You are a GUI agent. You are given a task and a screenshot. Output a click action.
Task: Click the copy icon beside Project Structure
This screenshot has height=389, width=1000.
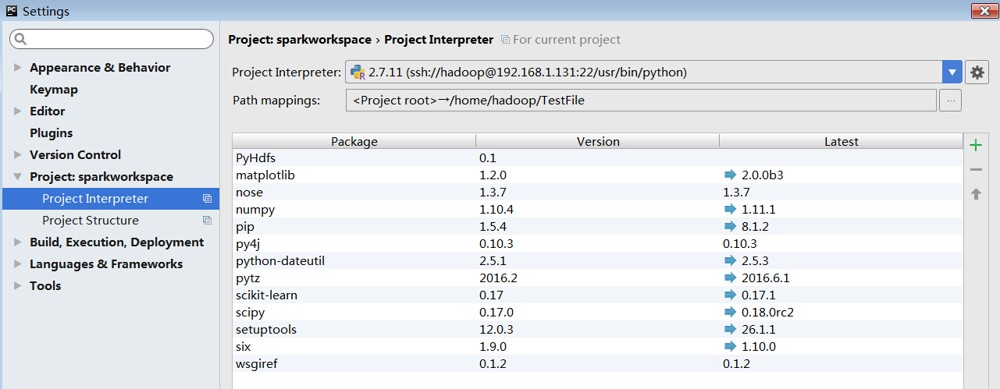(x=207, y=221)
